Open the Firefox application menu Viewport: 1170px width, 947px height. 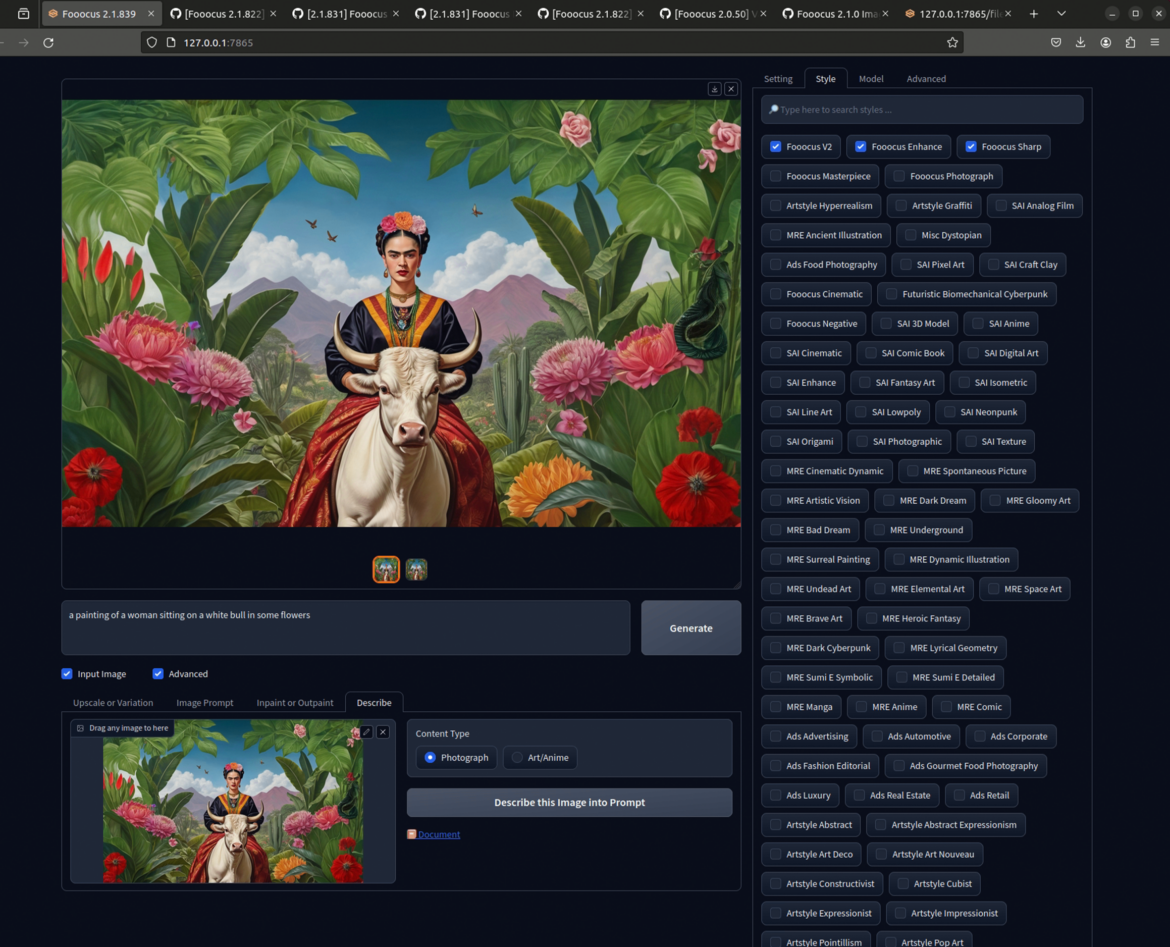(1155, 43)
